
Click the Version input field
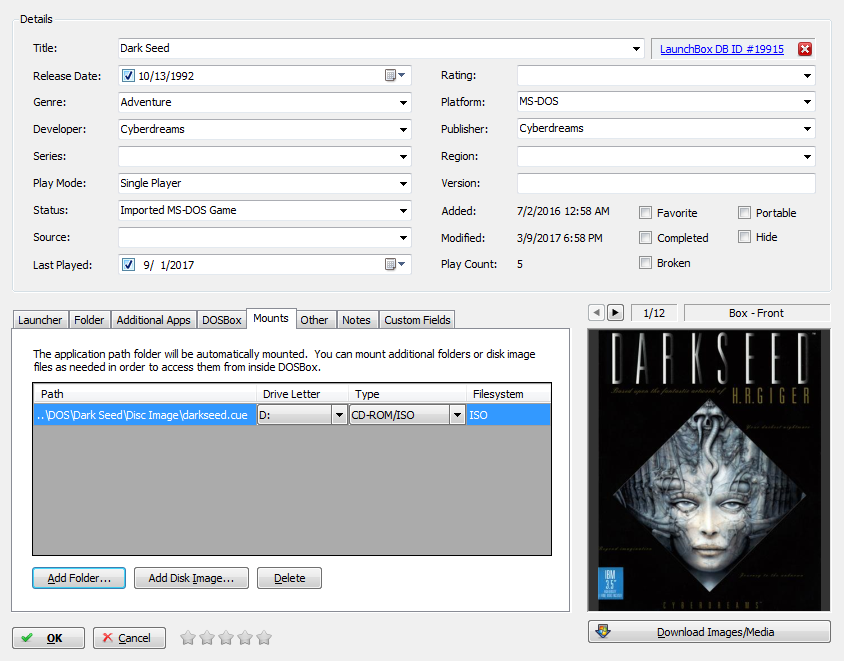click(x=666, y=183)
